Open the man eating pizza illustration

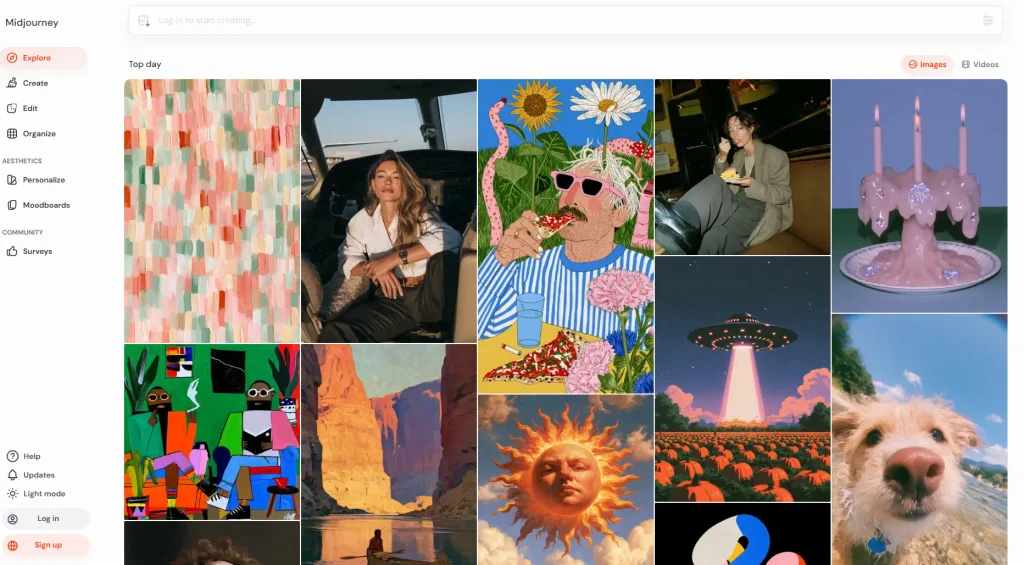(x=566, y=236)
